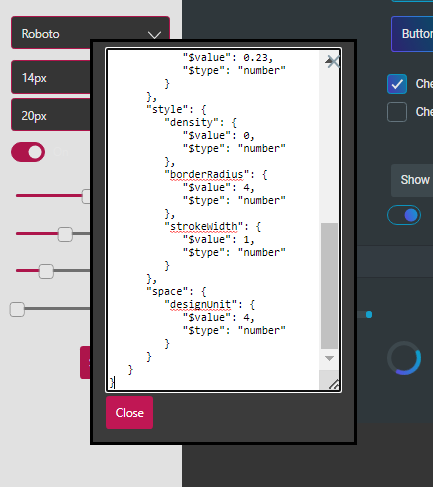Click the circular progress ring indicator
The width and height of the screenshot is (433, 487).
coord(404,358)
